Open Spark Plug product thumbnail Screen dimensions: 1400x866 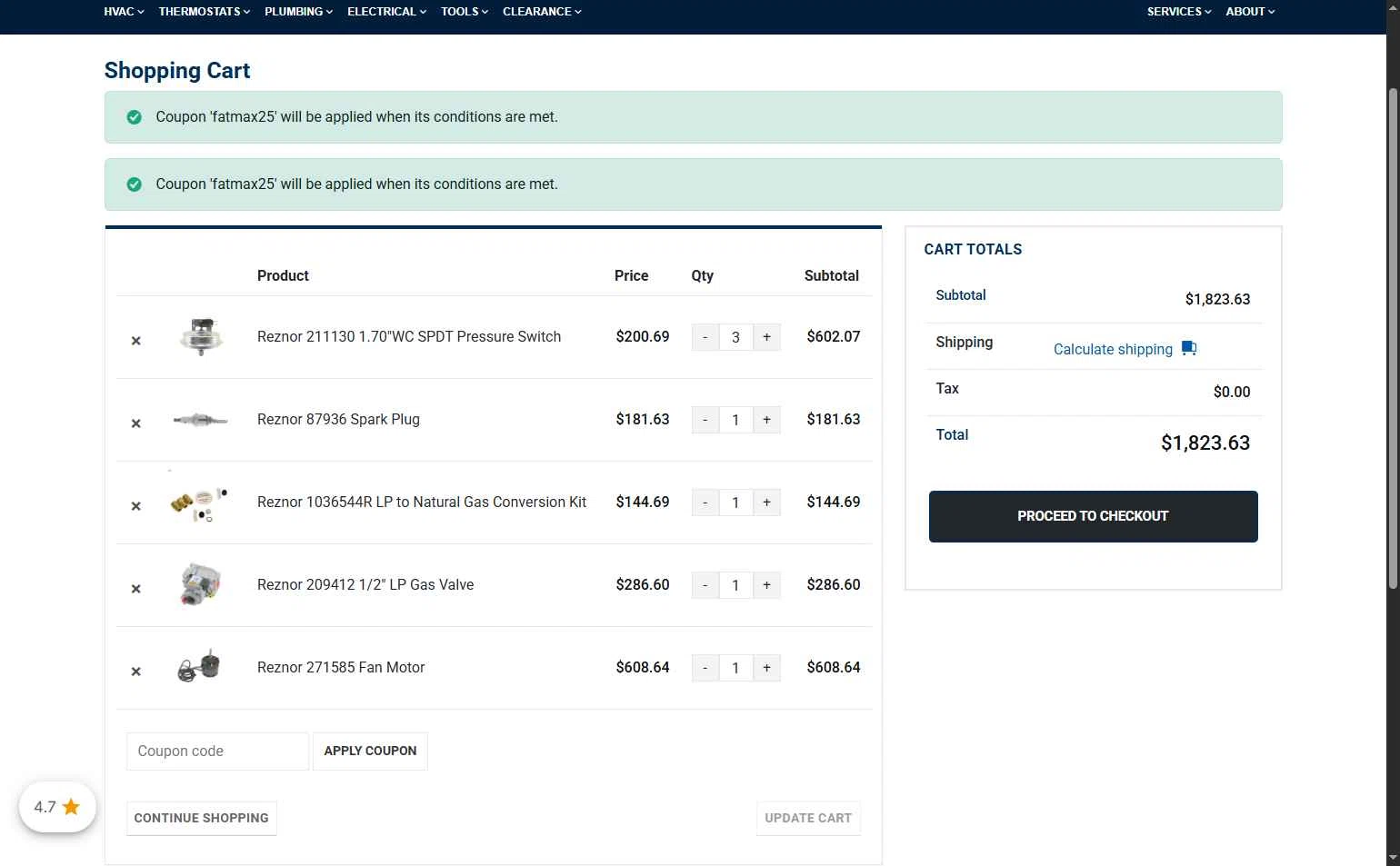tap(201, 420)
